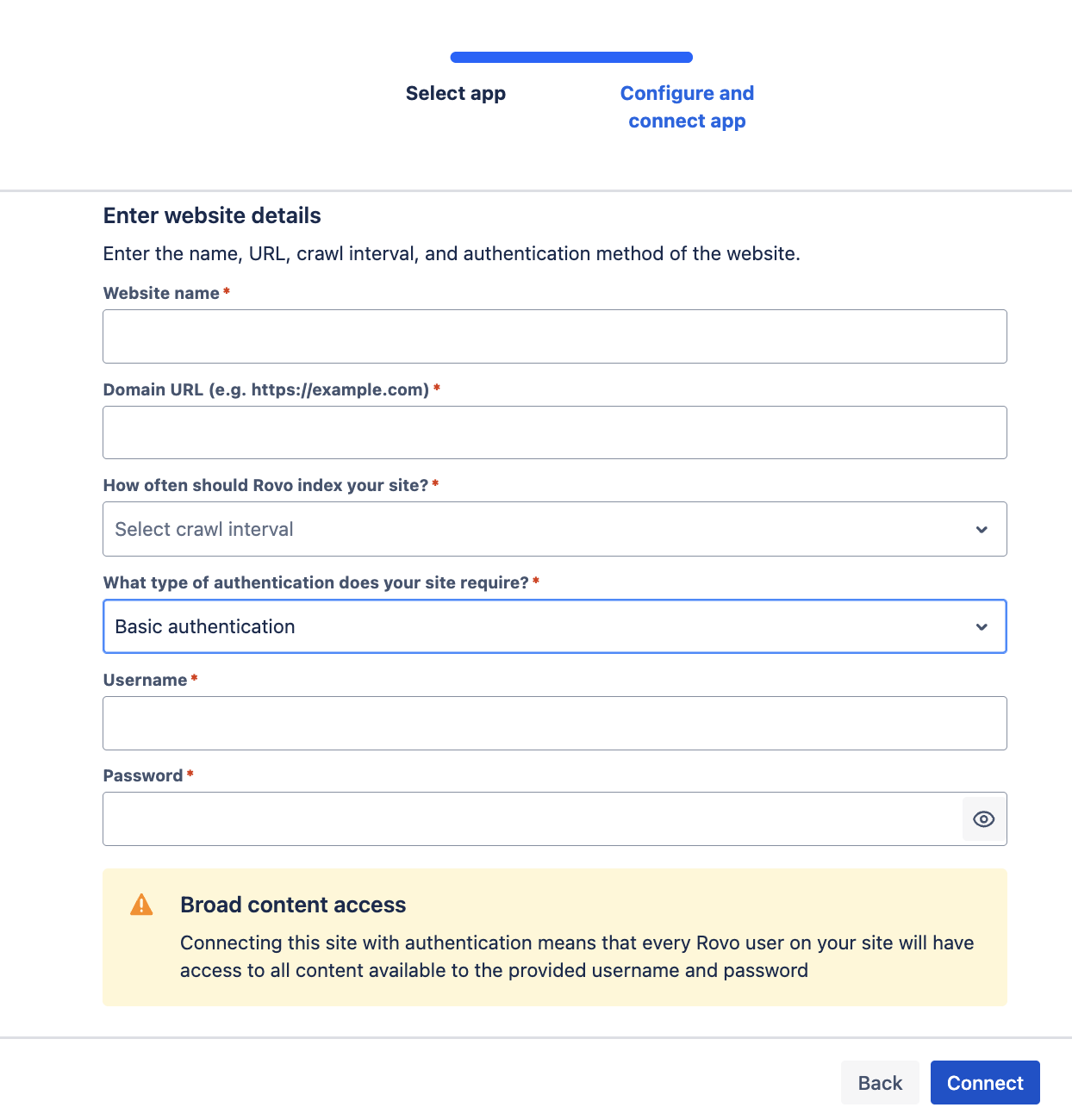Viewport: 1072px width, 1120px height.
Task: Click the blue progress bar
Action: pyautogui.click(x=571, y=58)
